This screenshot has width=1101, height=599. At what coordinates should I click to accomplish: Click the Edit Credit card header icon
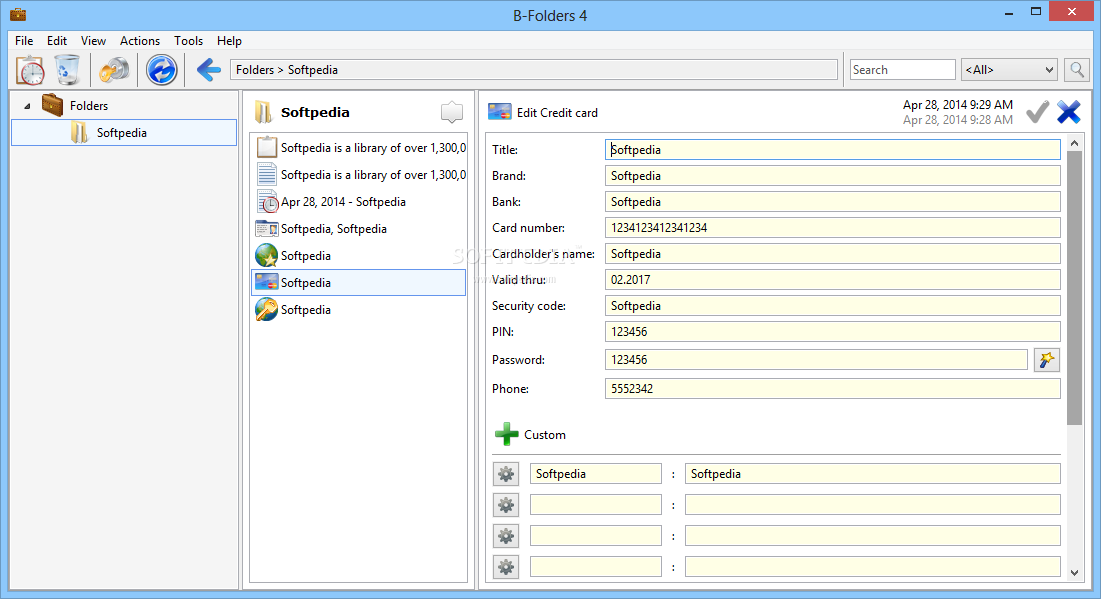pyautogui.click(x=500, y=112)
